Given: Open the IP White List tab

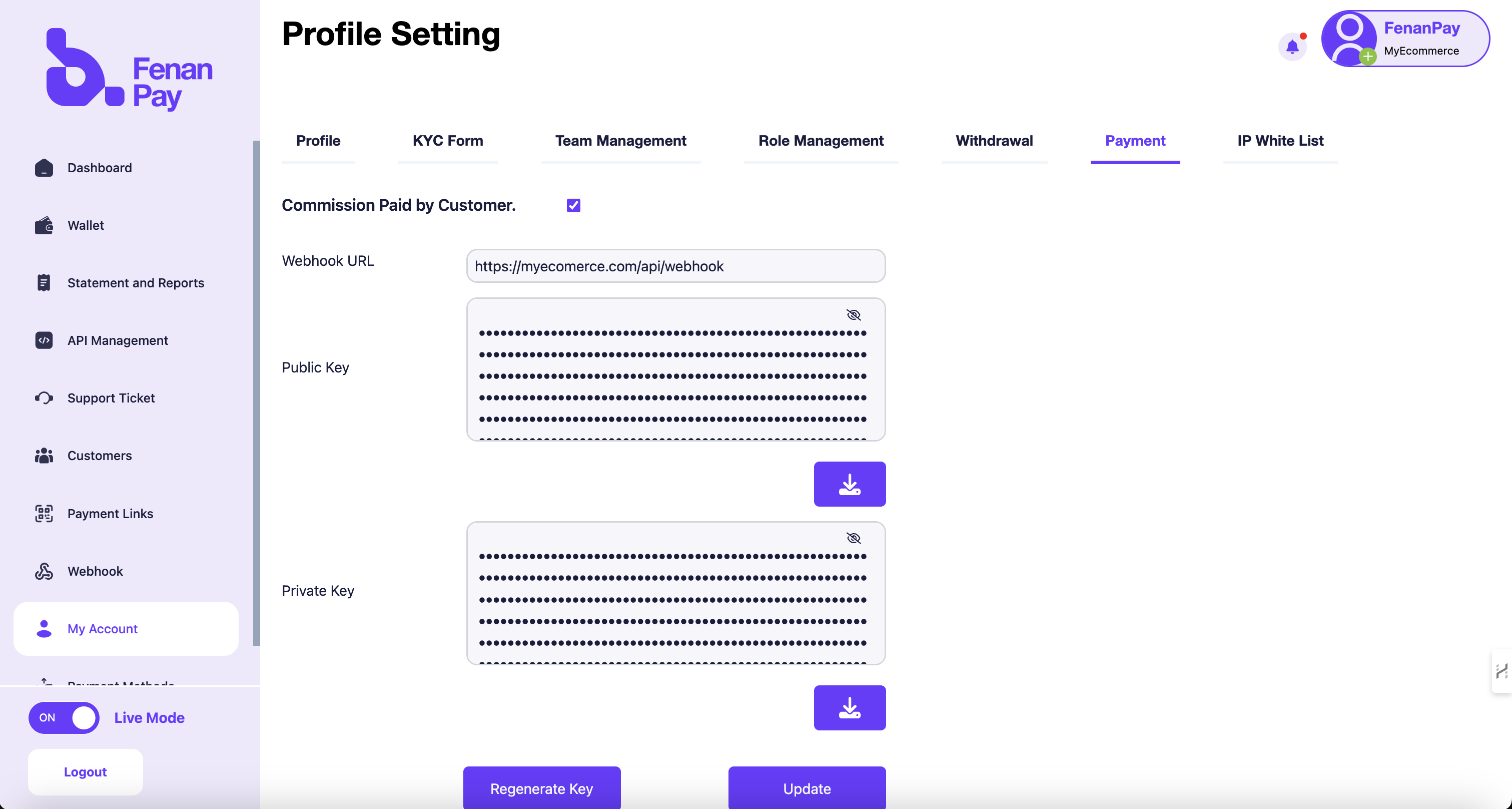Looking at the screenshot, I should [1279, 140].
